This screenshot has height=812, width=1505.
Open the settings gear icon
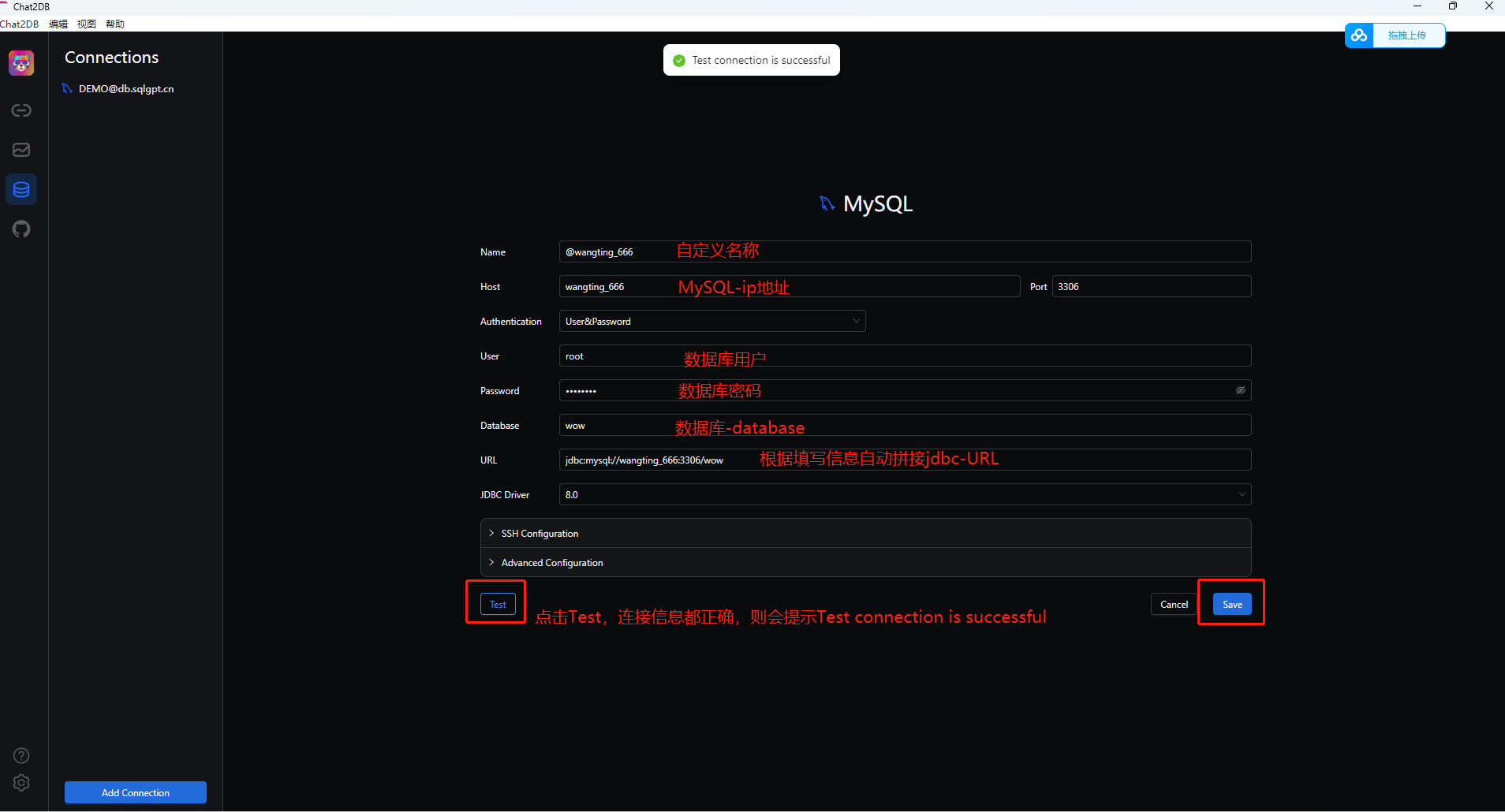tap(21, 783)
